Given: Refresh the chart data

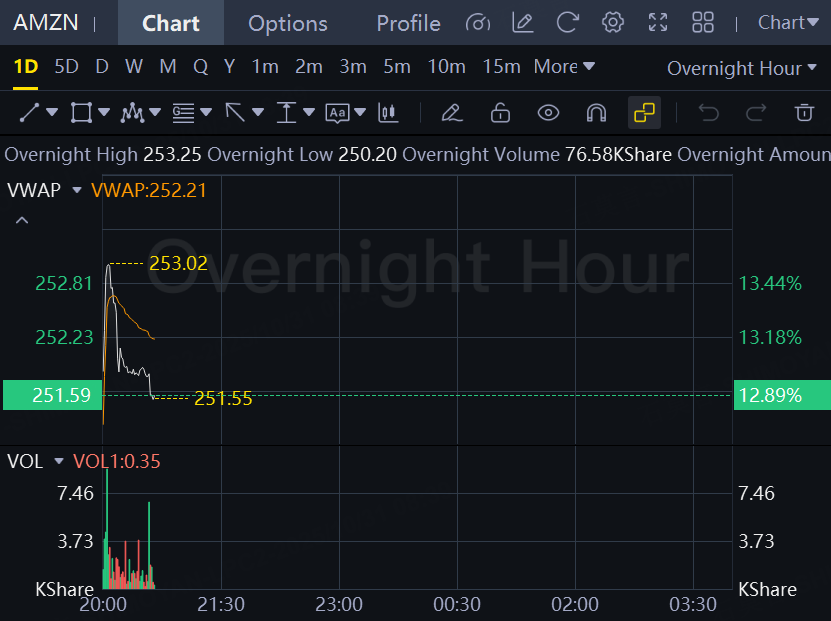Looking at the screenshot, I should point(567,23).
